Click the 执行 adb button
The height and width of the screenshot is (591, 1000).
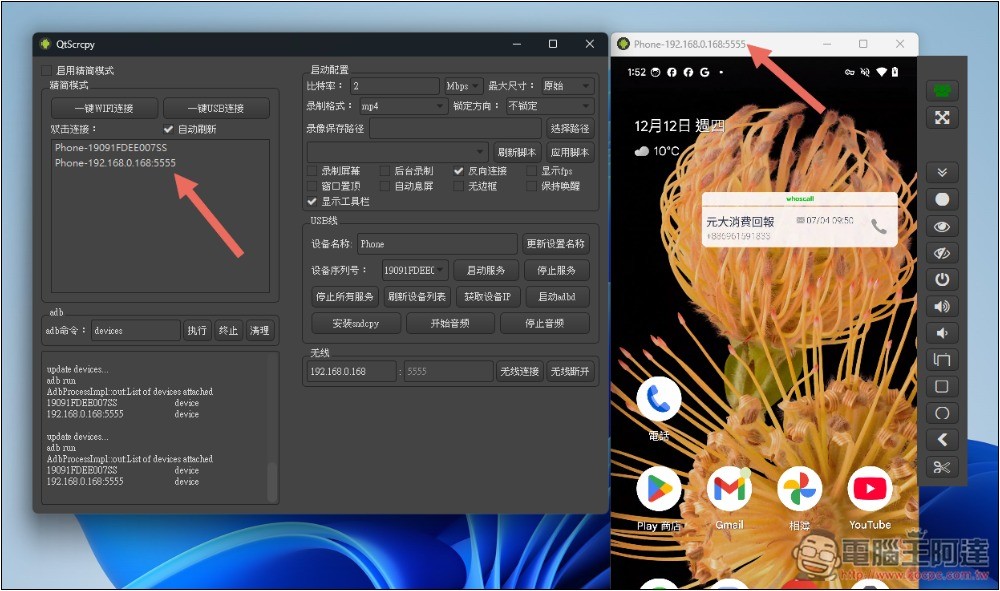(197, 330)
